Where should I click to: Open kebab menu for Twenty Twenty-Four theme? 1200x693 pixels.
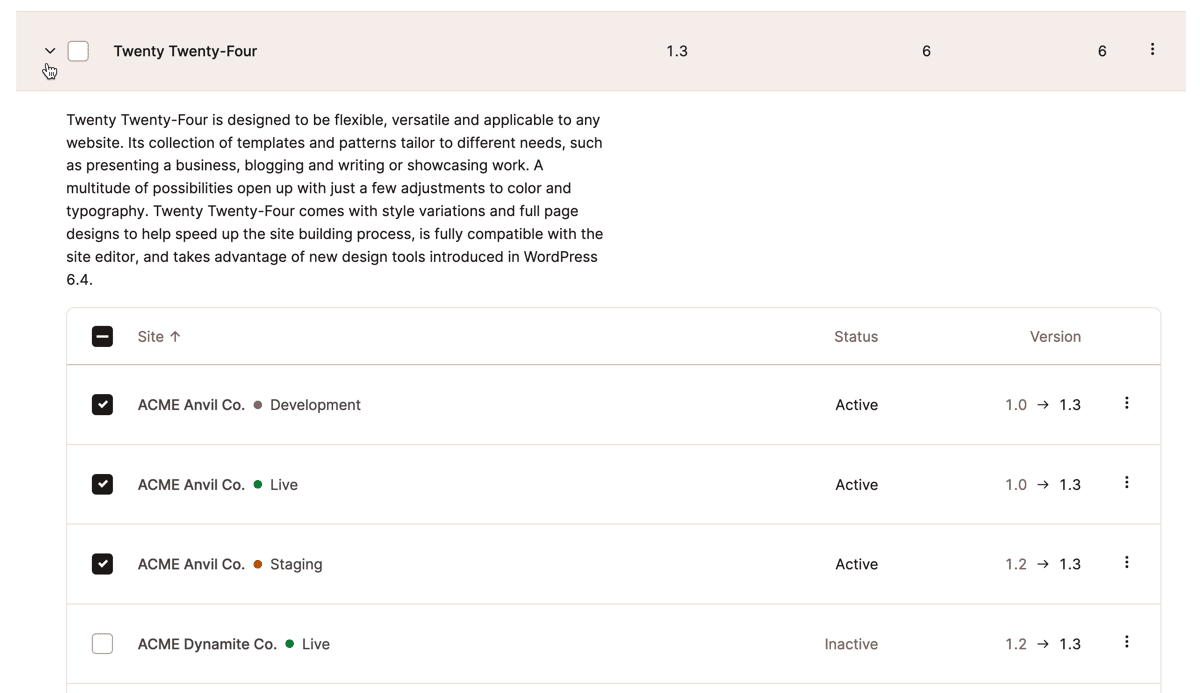[1152, 50]
